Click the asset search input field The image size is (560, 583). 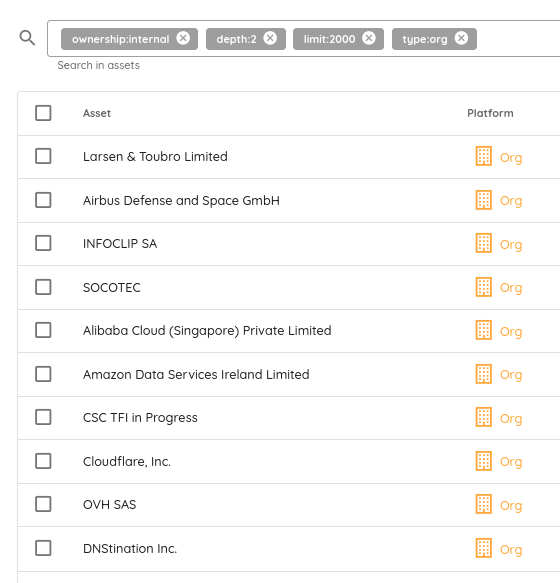(x=517, y=39)
